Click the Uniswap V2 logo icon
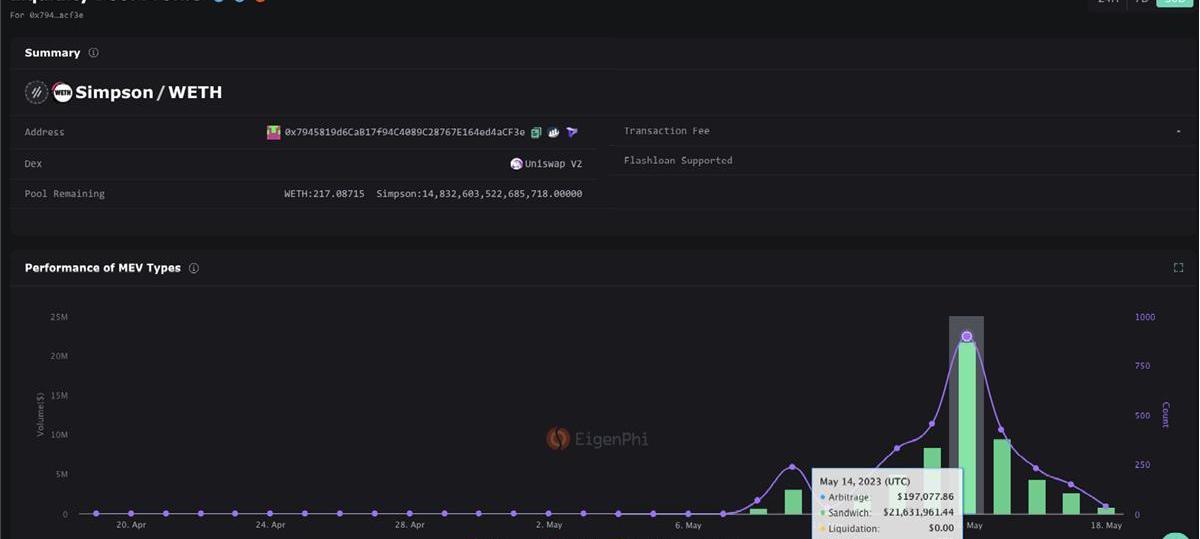 (516, 164)
